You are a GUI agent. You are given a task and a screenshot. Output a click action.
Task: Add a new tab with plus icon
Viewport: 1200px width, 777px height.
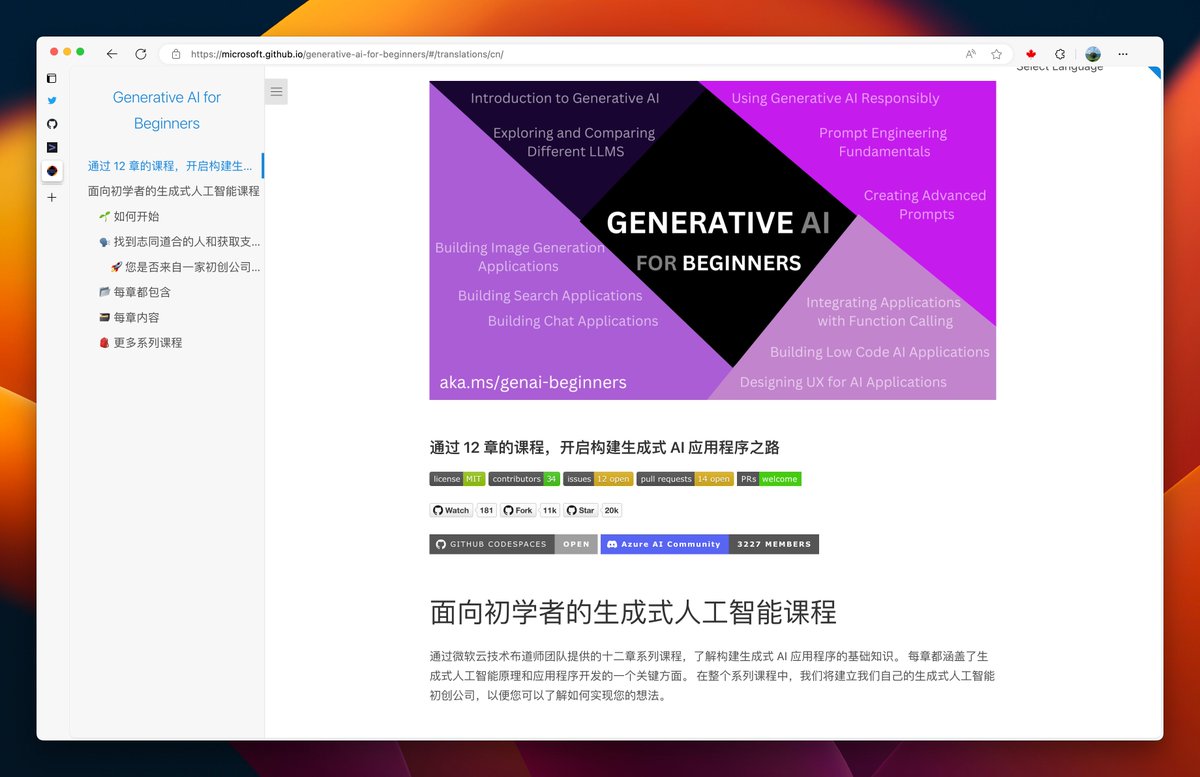click(x=52, y=197)
